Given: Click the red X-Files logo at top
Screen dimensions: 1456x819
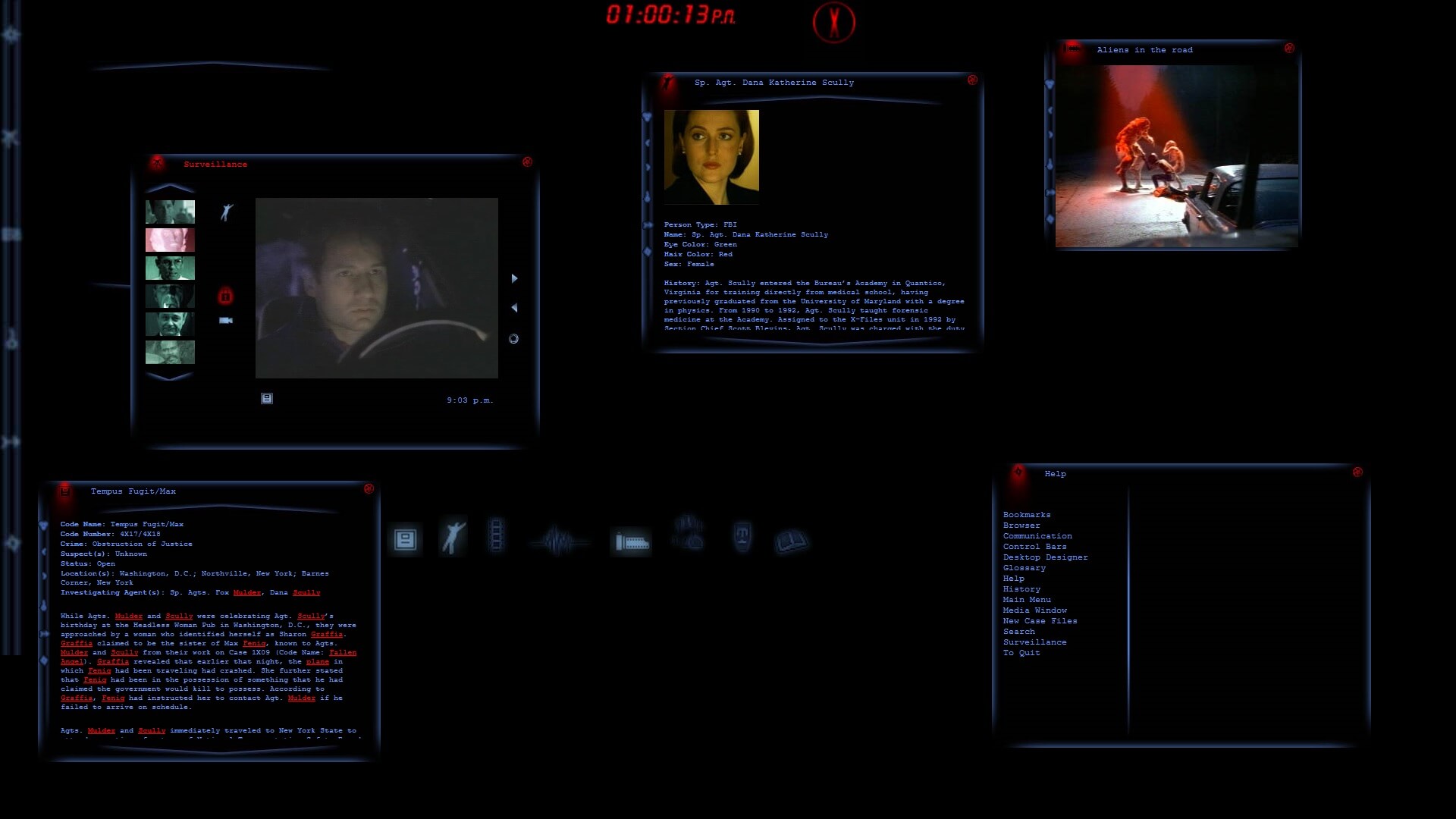Looking at the screenshot, I should click(833, 22).
